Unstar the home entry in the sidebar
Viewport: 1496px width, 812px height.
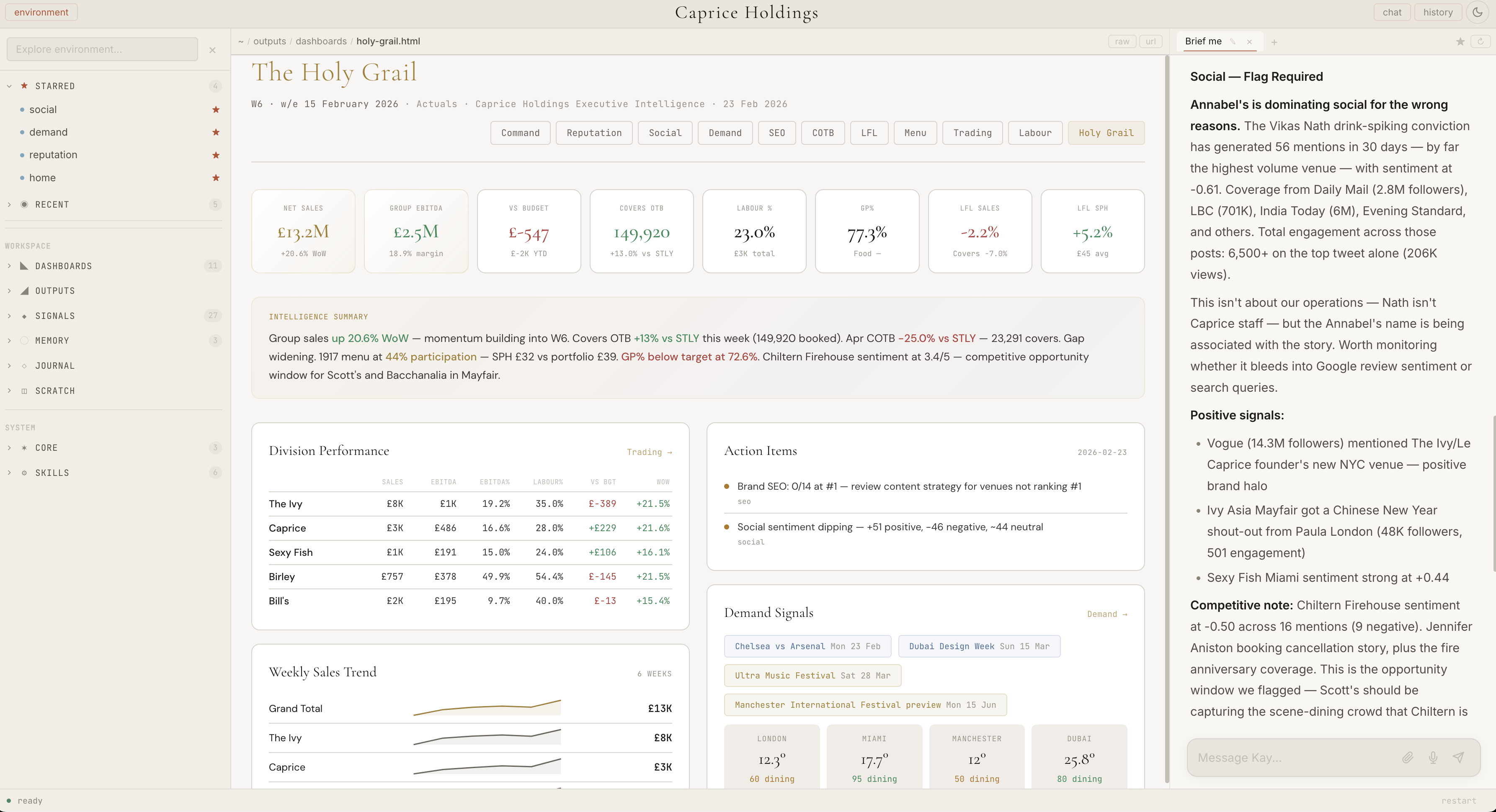[215, 177]
